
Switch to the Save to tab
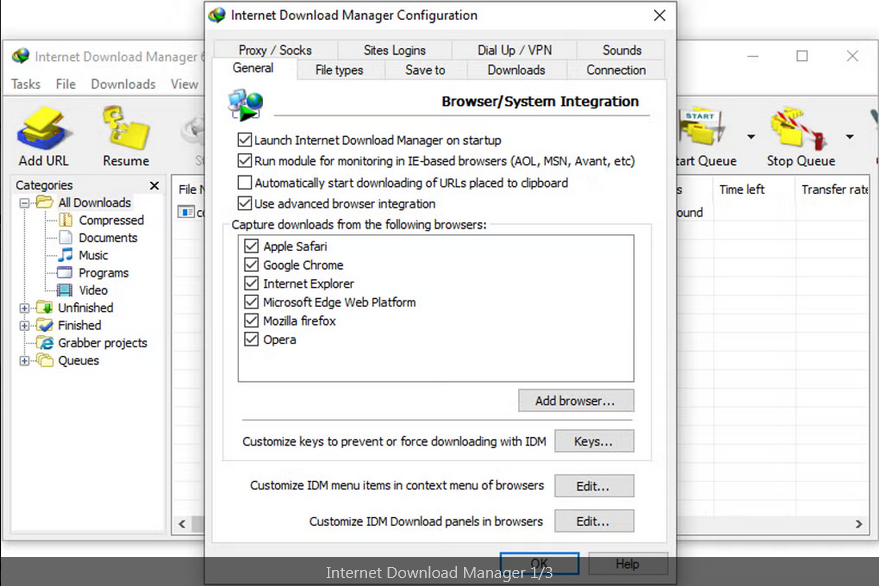coord(425,70)
